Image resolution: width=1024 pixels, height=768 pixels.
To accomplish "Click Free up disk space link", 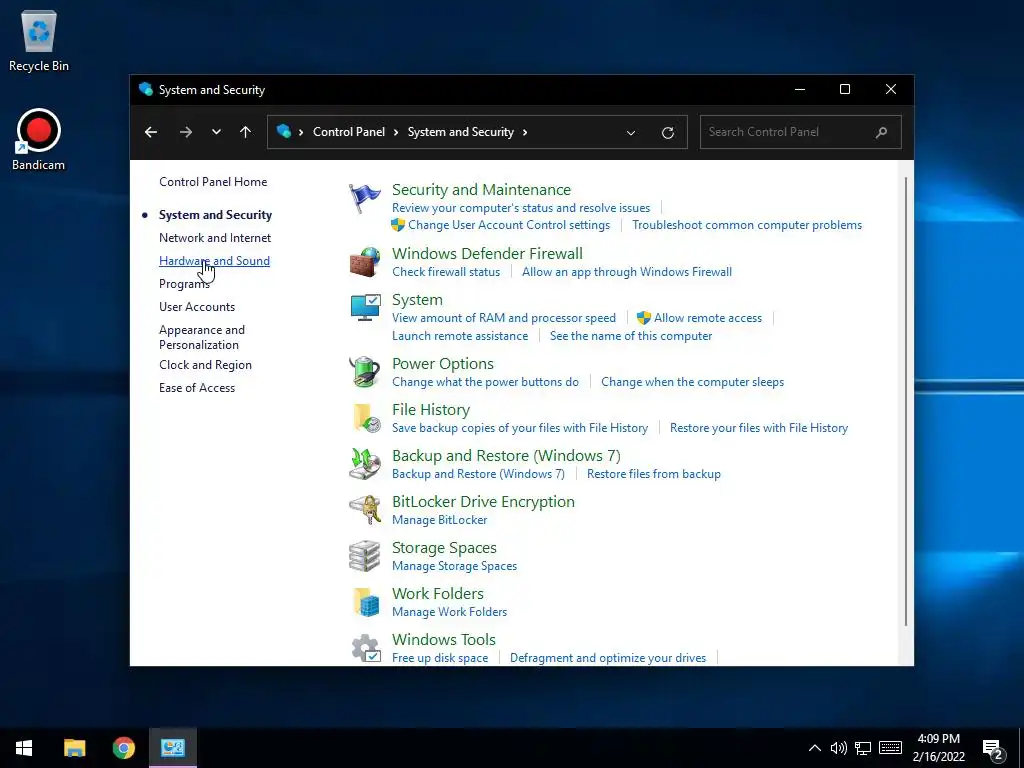I will 440,658.
